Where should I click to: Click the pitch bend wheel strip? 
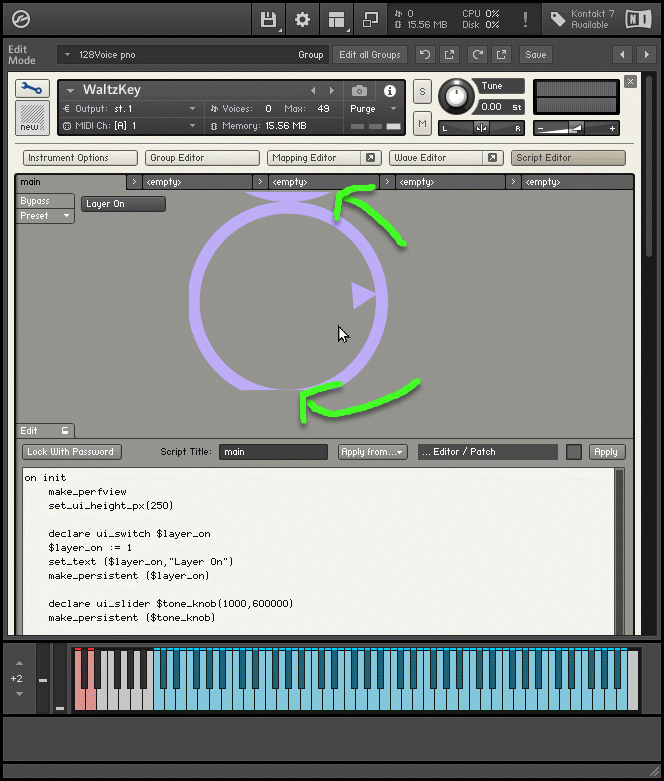point(43,679)
